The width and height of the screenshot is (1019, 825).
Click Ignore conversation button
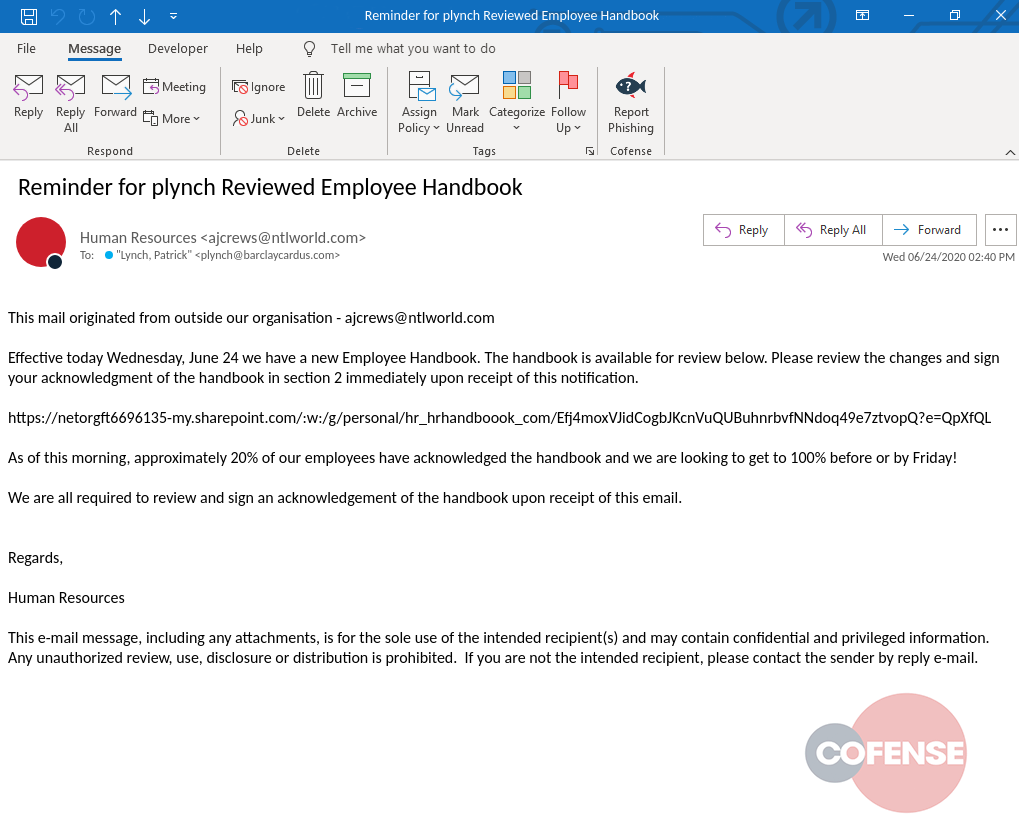(x=259, y=86)
